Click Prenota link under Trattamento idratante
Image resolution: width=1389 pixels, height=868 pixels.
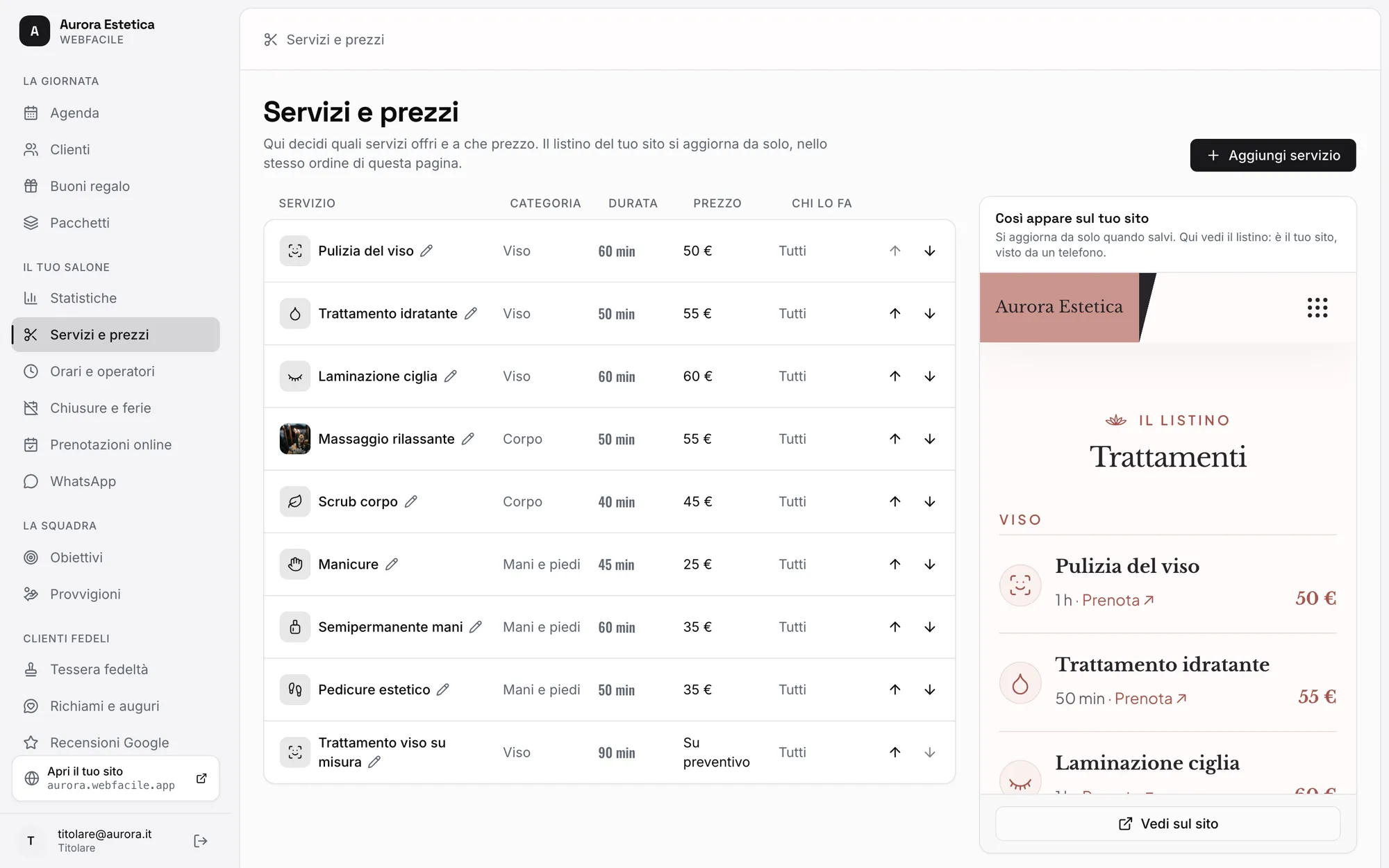(x=1151, y=699)
